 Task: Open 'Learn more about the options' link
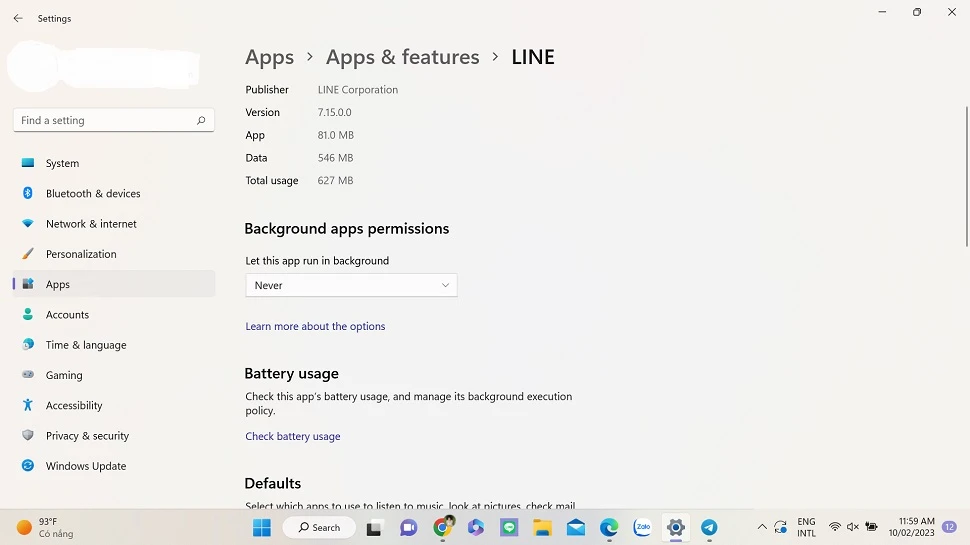point(315,326)
